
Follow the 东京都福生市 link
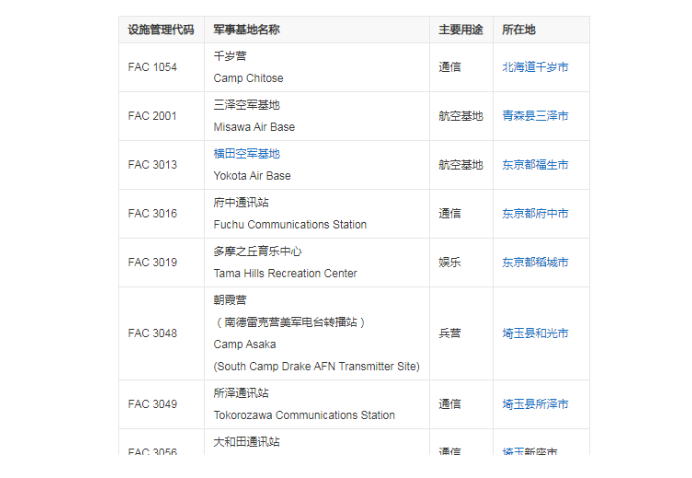pyautogui.click(x=535, y=165)
